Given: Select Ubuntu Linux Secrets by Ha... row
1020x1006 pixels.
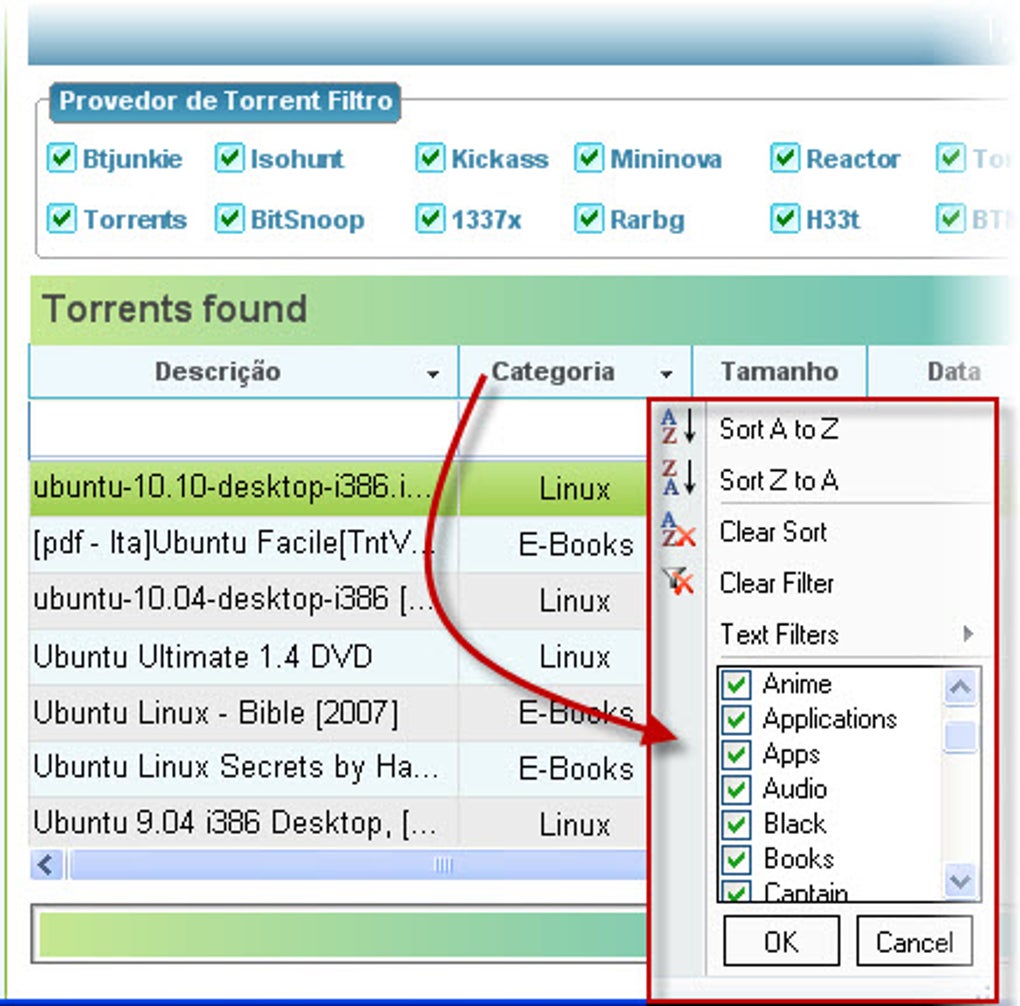Looking at the screenshot, I should point(338,768).
